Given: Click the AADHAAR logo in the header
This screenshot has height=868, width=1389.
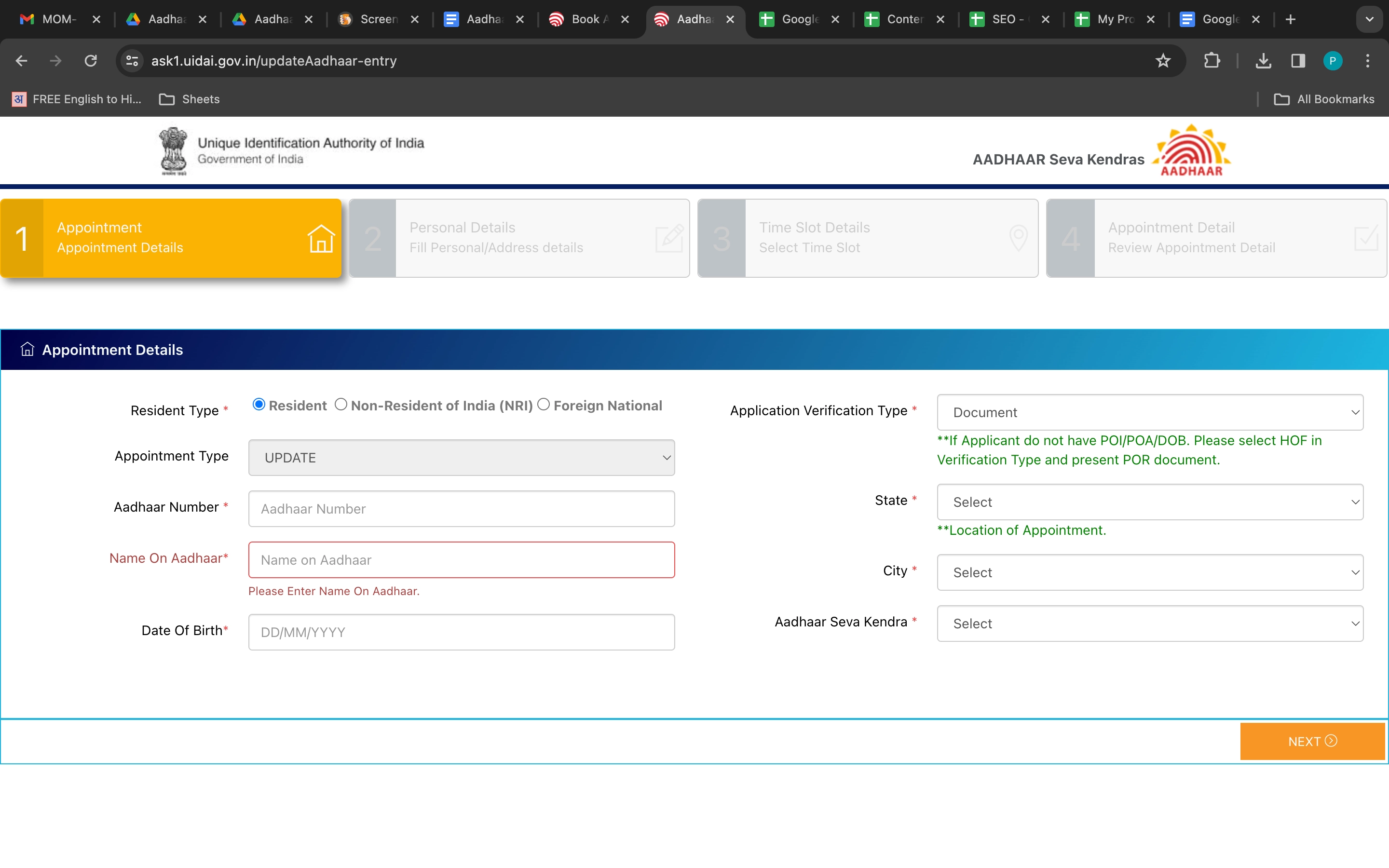Looking at the screenshot, I should tap(1192, 150).
